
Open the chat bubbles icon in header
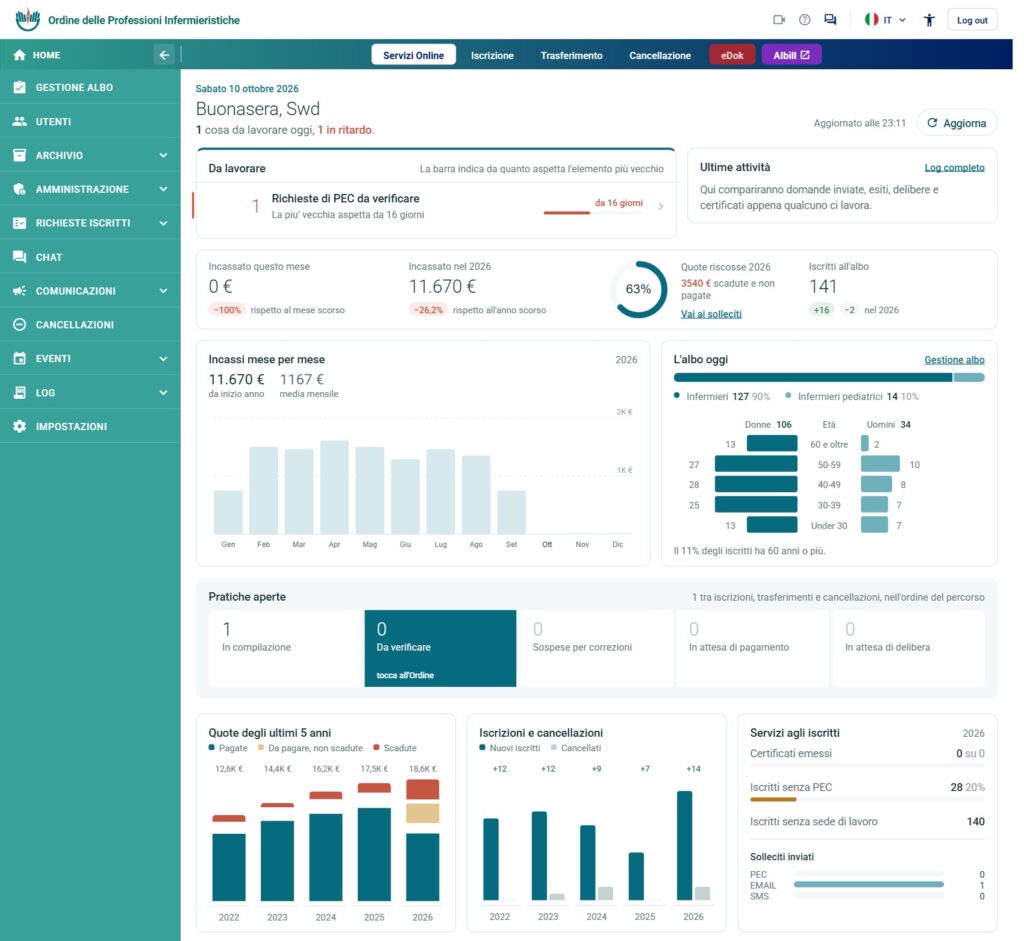(830, 20)
